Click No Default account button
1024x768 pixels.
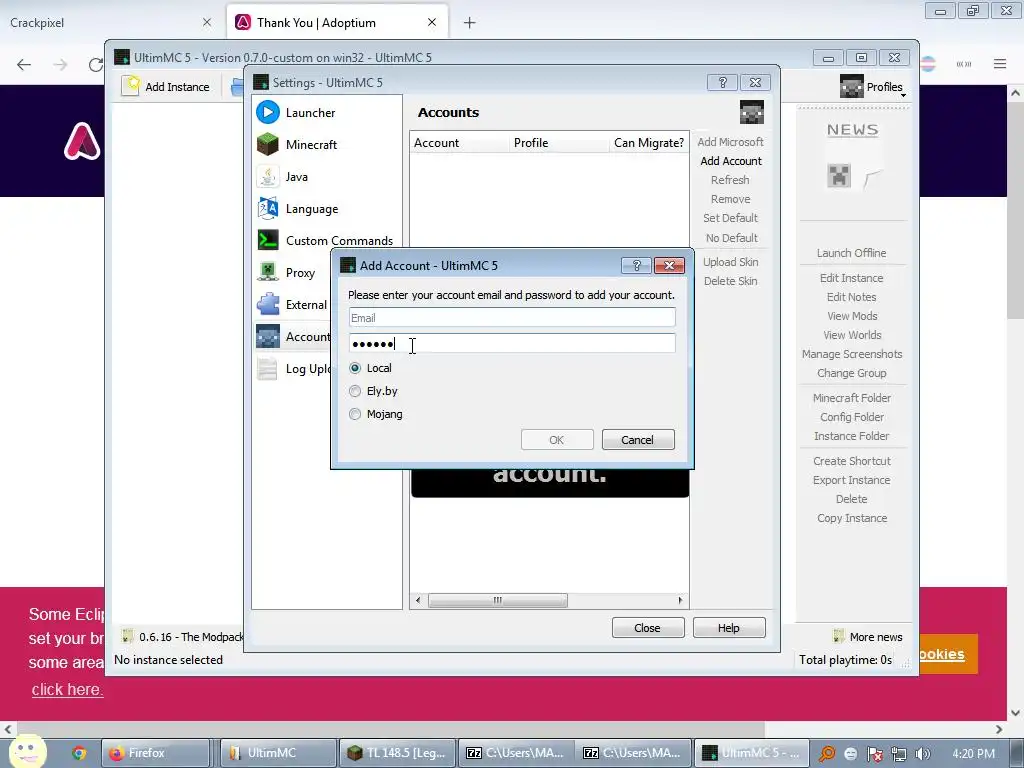coord(731,238)
